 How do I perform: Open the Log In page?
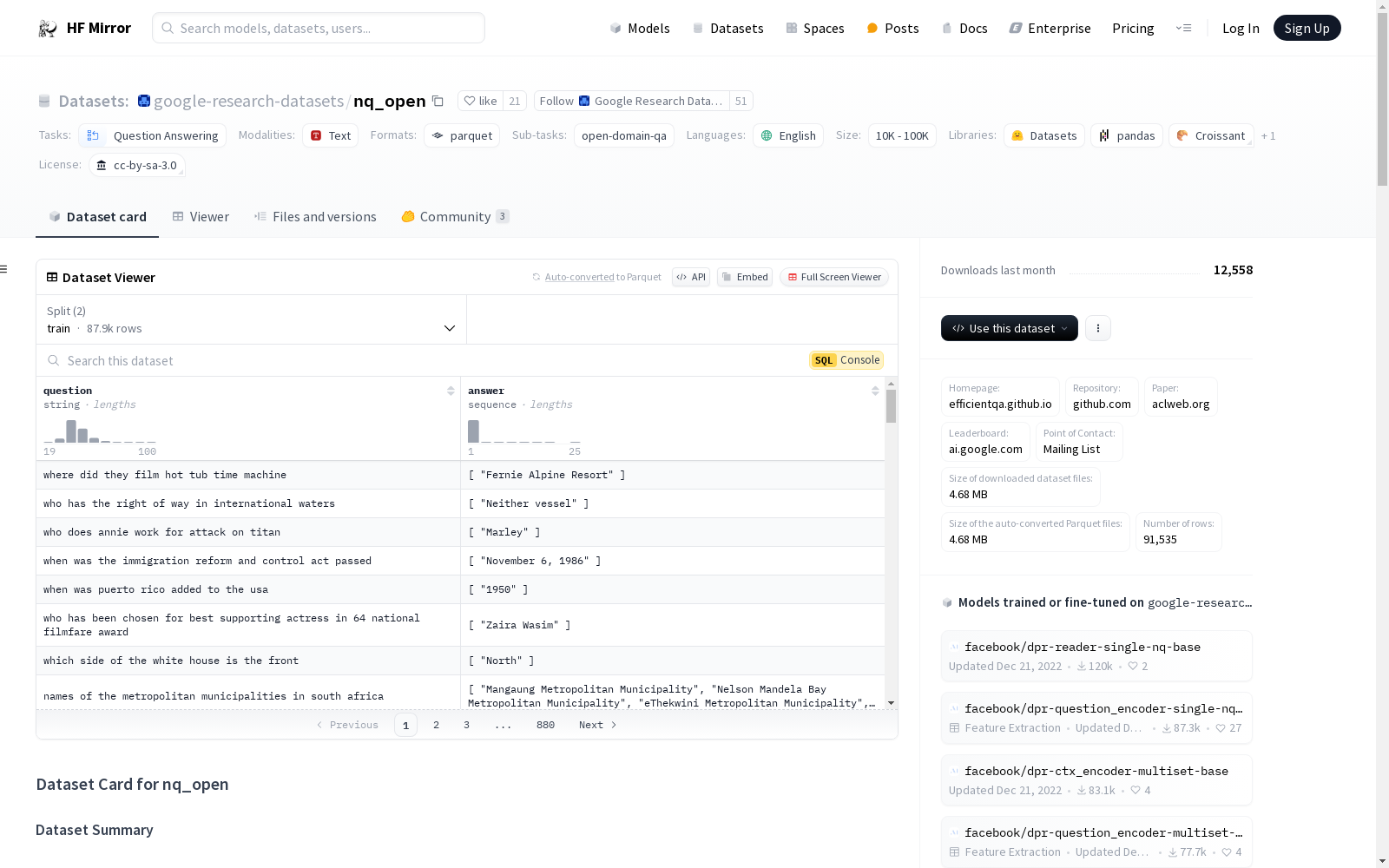(1241, 28)
